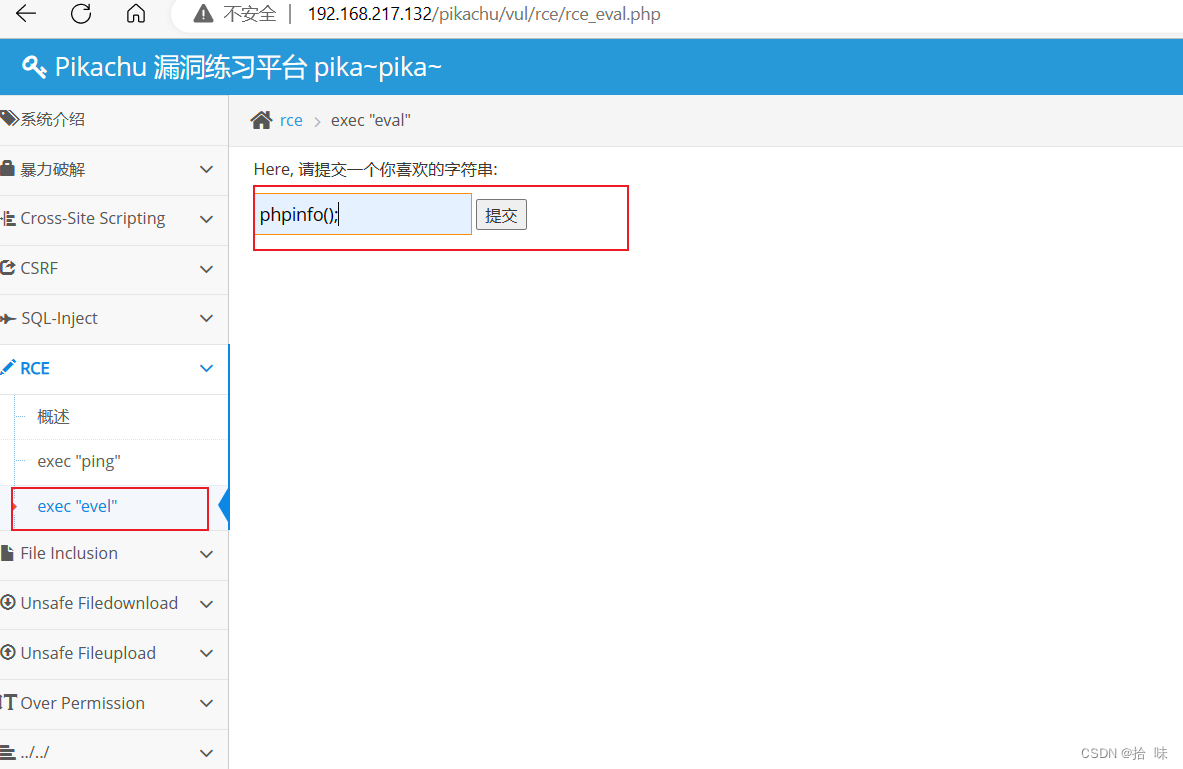Click the Unsafe Filedownload target icon
Screen dimensions: 1183x769
(x=9, y=602)
